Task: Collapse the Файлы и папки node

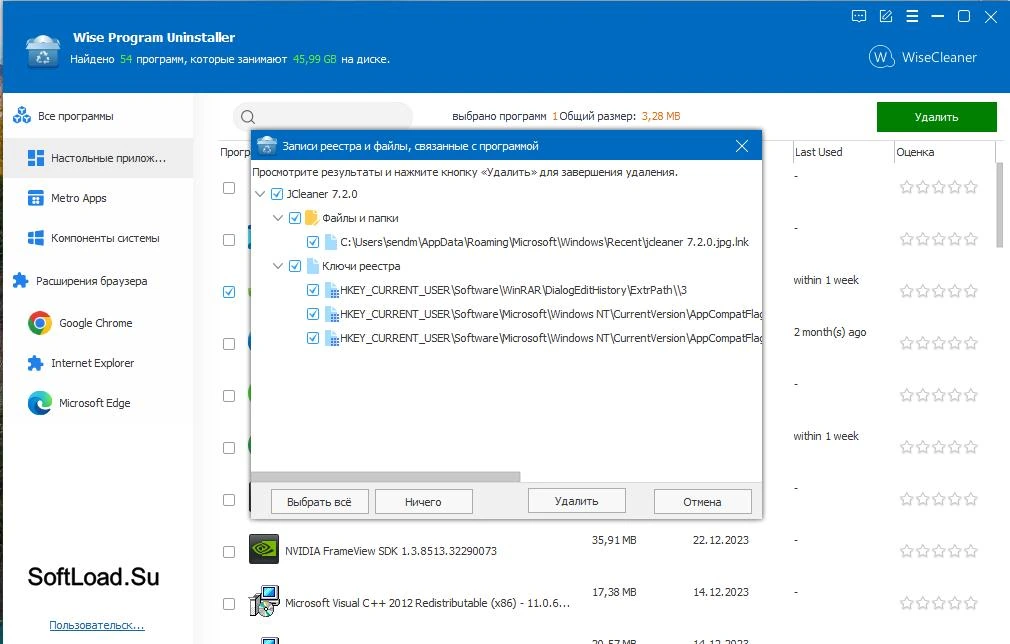Action: pos(278,218)
